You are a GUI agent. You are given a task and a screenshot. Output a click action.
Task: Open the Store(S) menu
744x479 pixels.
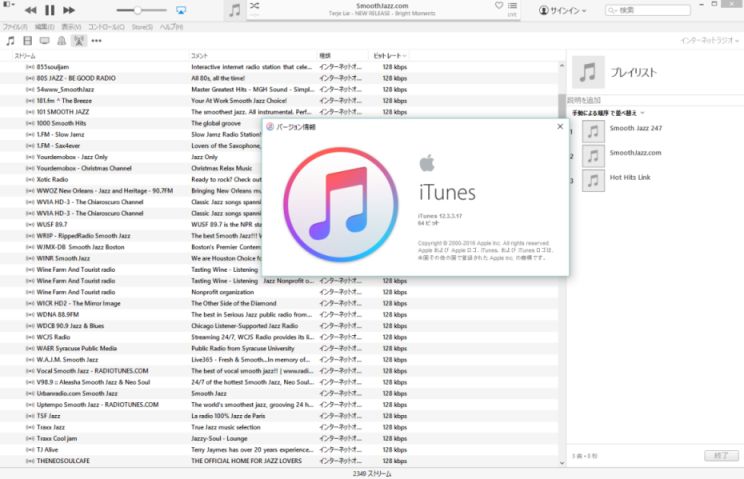point(142,27)
